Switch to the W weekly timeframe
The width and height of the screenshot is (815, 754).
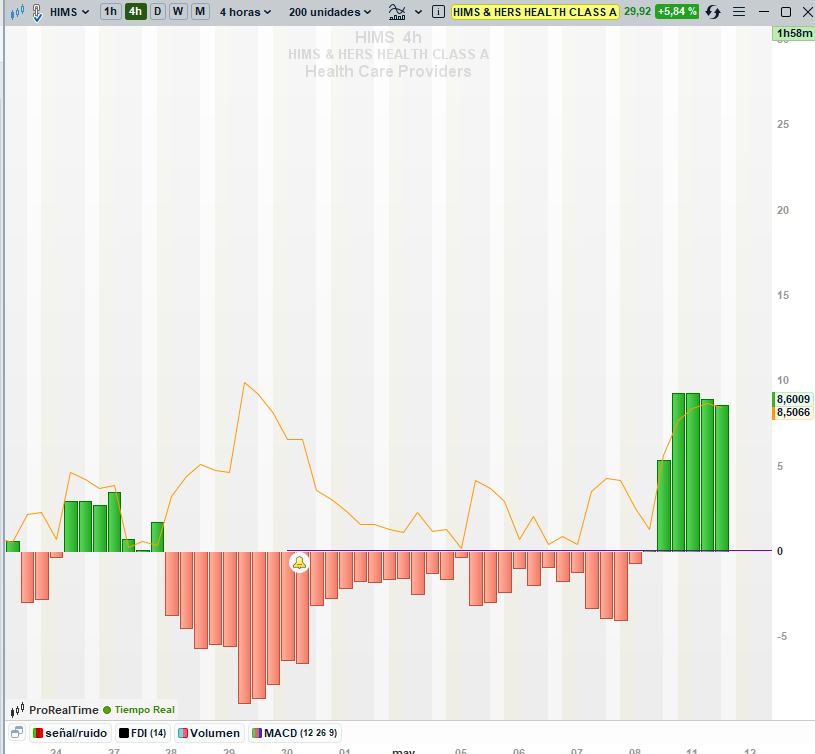[x=178, y=11]
